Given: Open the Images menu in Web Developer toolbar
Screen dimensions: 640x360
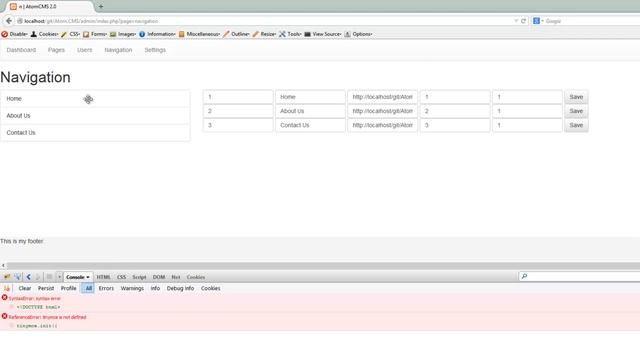Looking at the screenshot, I should click(x=123, y=34).
